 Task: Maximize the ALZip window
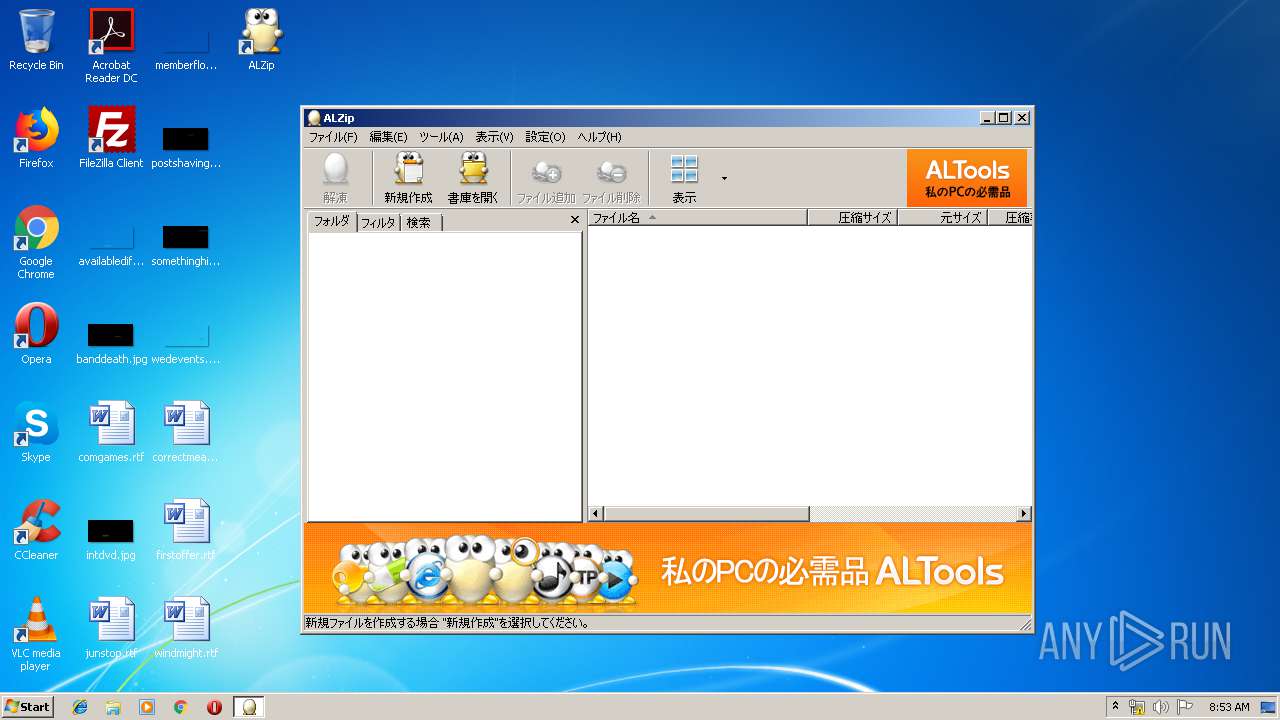tap(1004, 118)
